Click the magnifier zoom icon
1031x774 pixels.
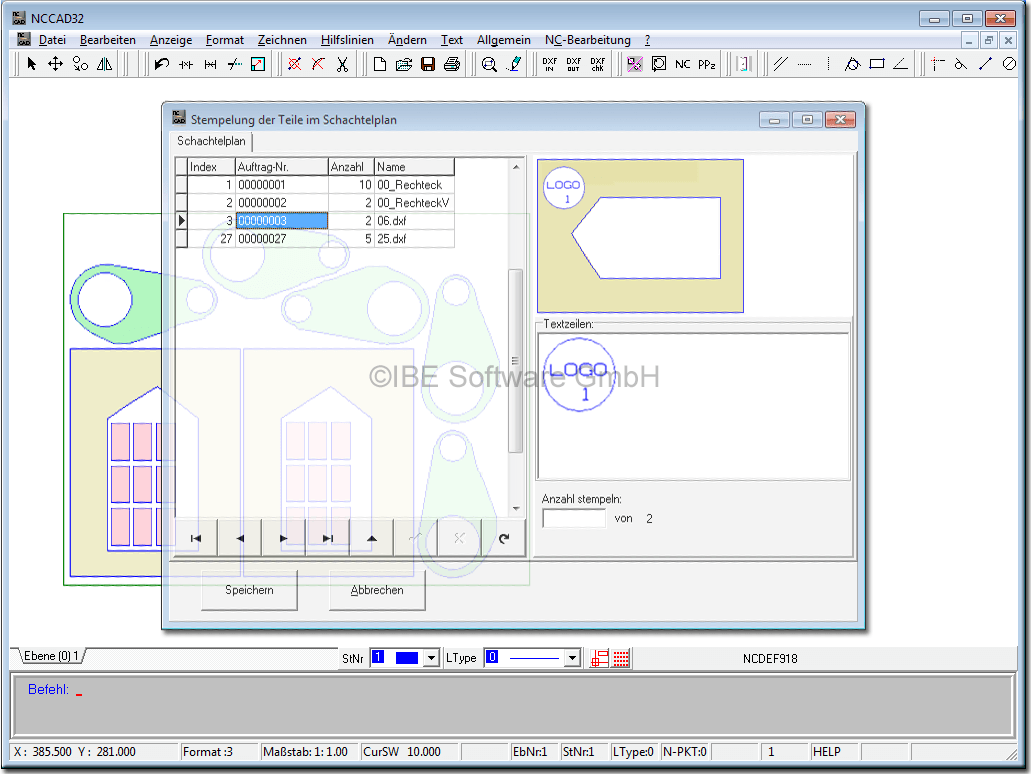[x=489, y=64]
